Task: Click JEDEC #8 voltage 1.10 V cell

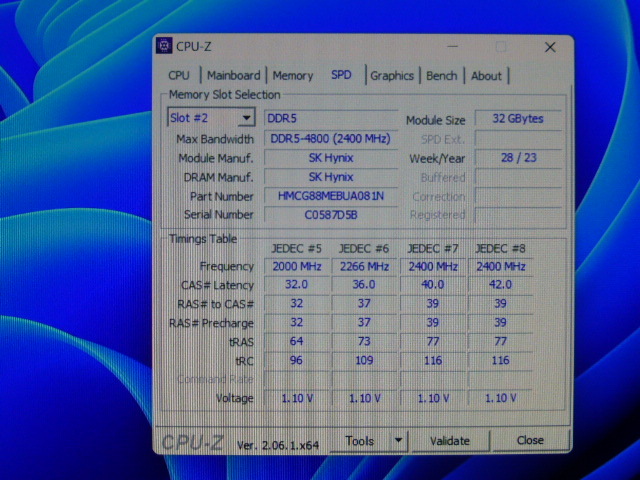Action: (500, 398)
